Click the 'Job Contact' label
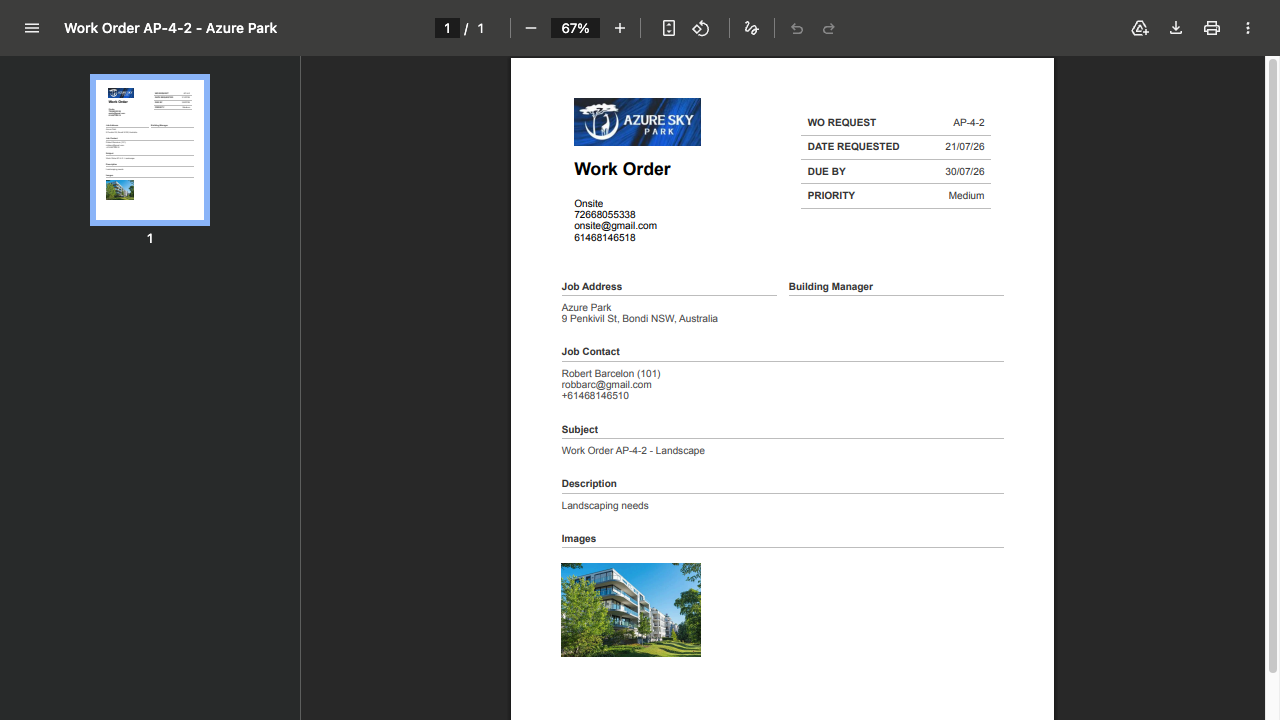The image size is (1280, 720). (591, 352)
